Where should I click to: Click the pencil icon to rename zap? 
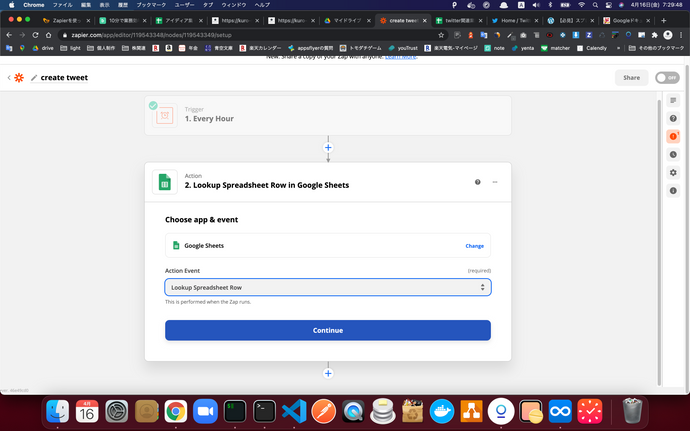click(x=34, y=78)
